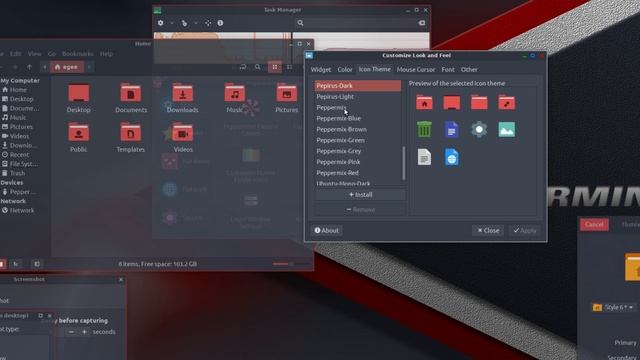640x360 pixels.
Task: Click the image preview icon
Action: (x=507, y=130)
